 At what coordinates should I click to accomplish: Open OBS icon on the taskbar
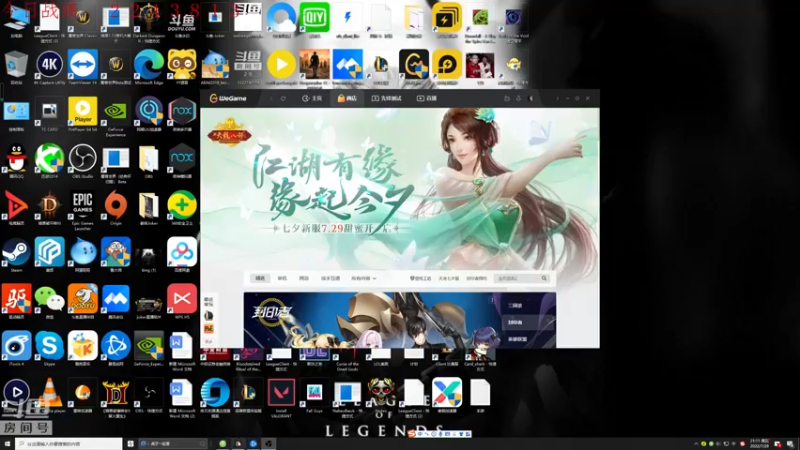pyautogui.click(x=269, y=444)
